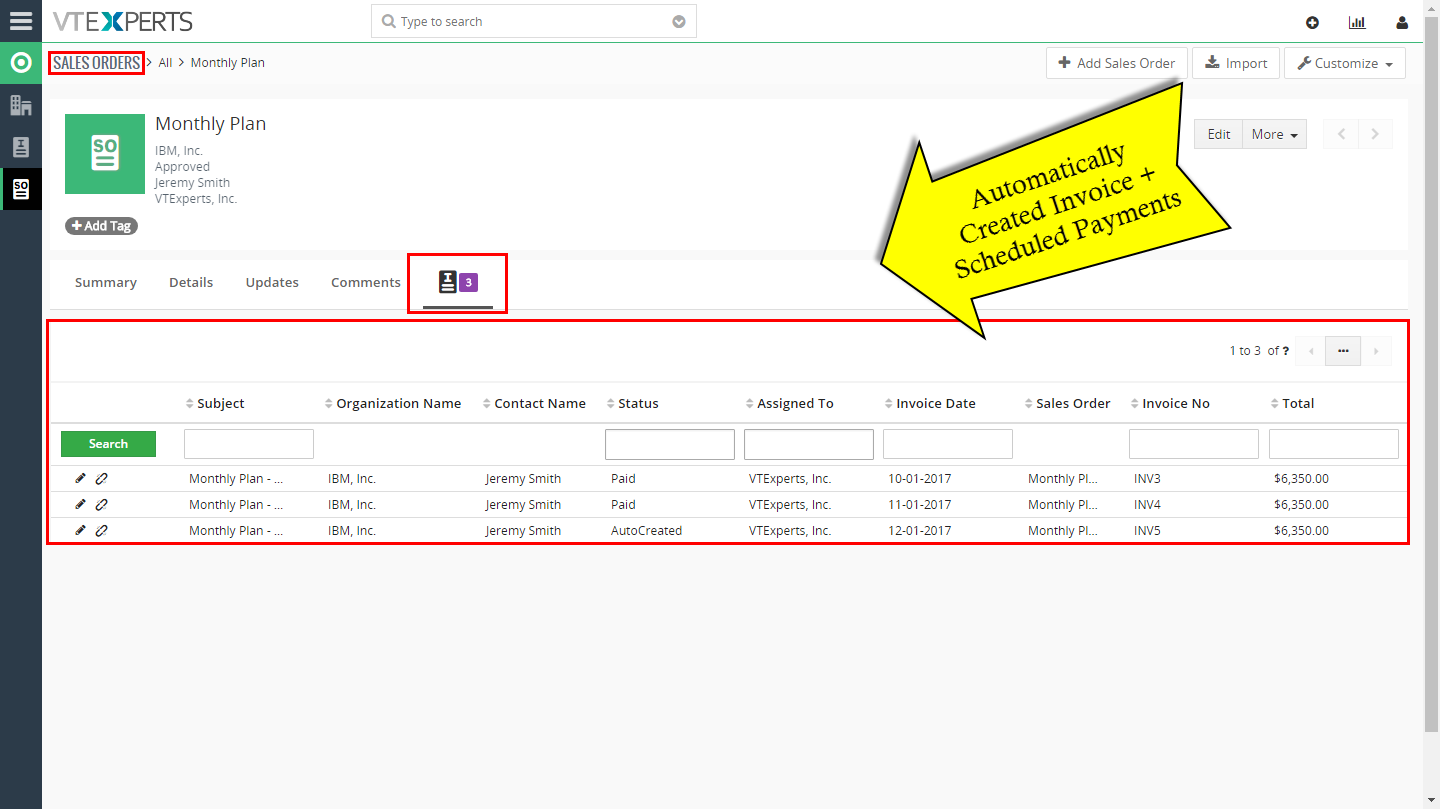Click the Add Tag button
Viewport: 1440px width, 809px height.
pos(101,226)
